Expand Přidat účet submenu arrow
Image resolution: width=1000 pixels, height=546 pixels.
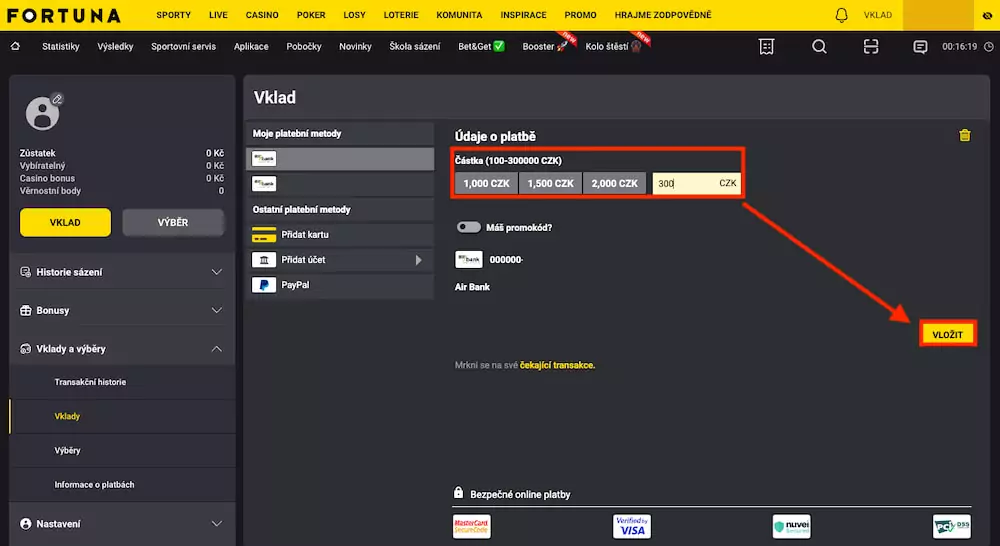click(418, 260)
